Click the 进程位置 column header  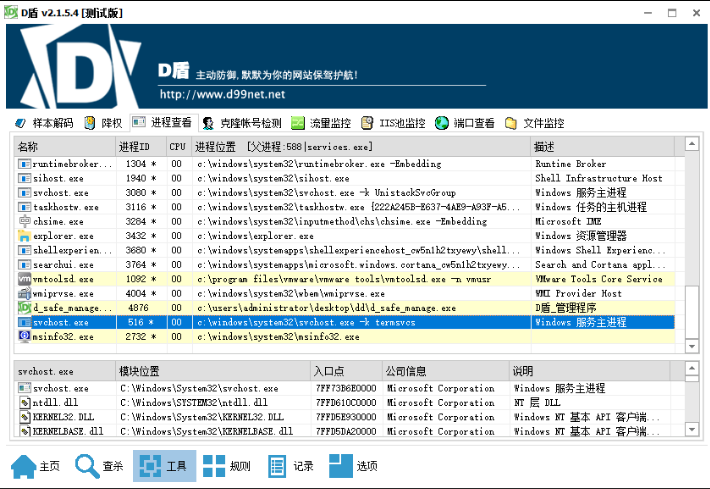(361, 147)
